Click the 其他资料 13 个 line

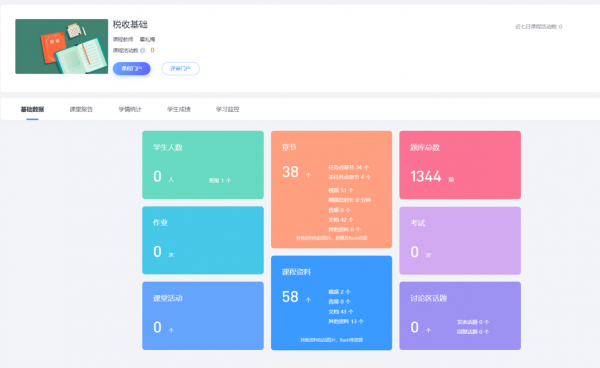click(346, 321)
